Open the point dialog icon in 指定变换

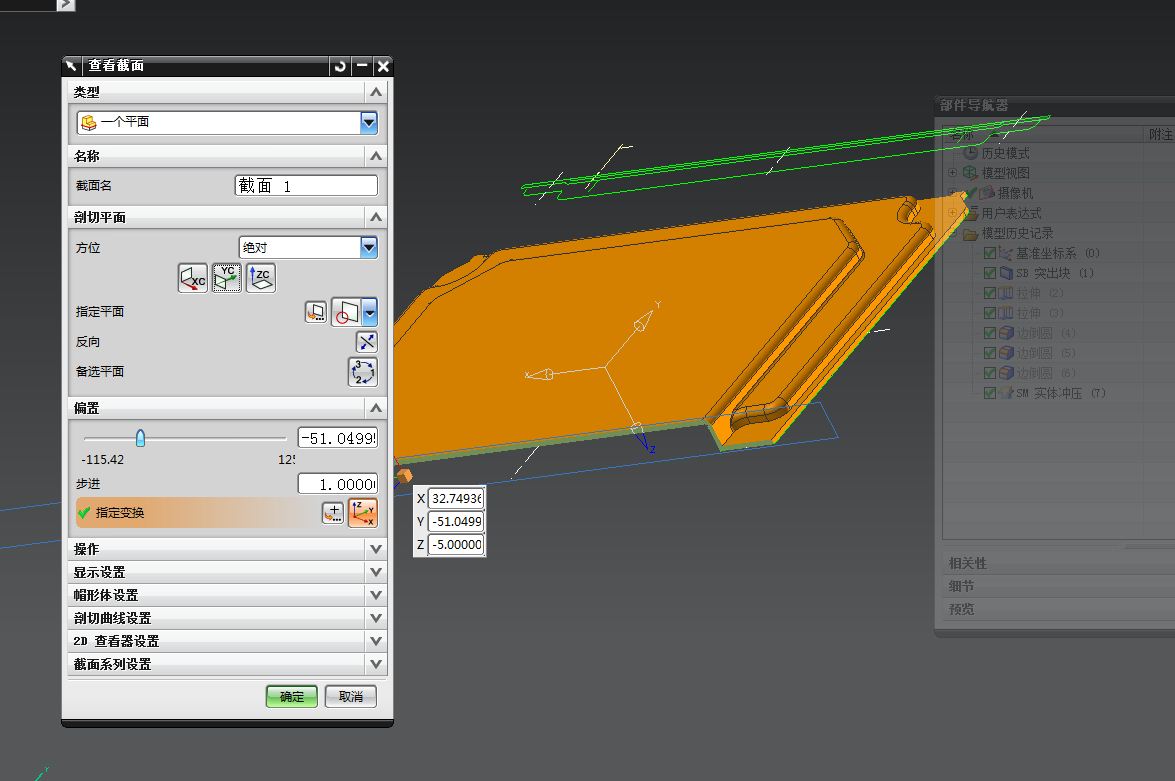333,513
